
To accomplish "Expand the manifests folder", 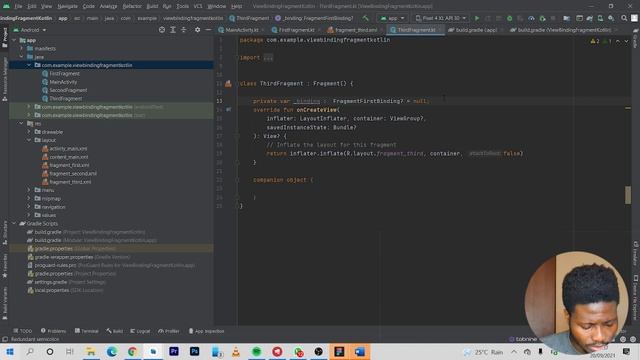I will point(22,49).
